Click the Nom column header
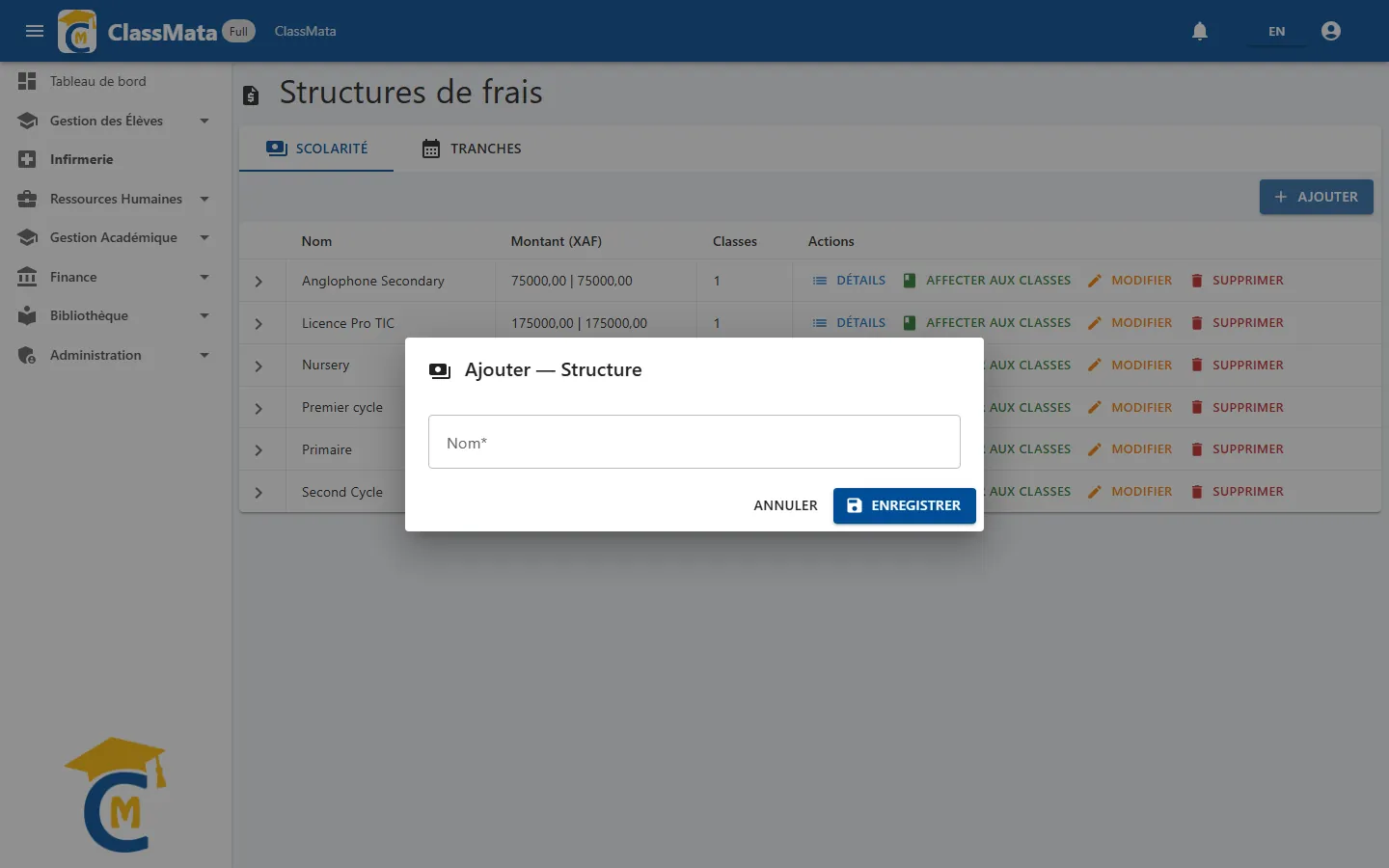This screenshot has width=1389, height=868. point(316,241)
